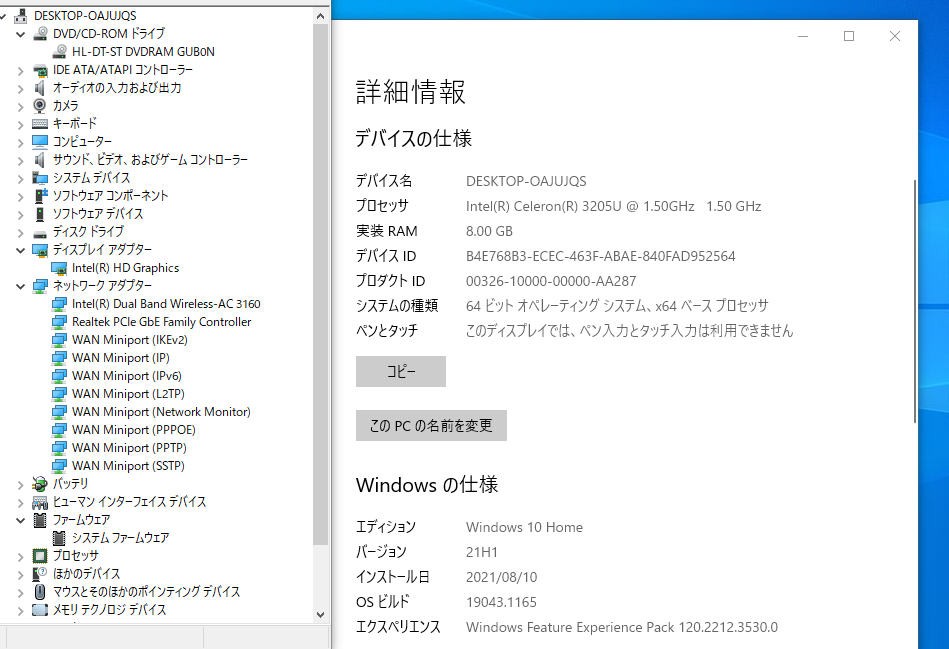
Task: Click the ディスプレイ アダプター category icon
Action: 40,249
